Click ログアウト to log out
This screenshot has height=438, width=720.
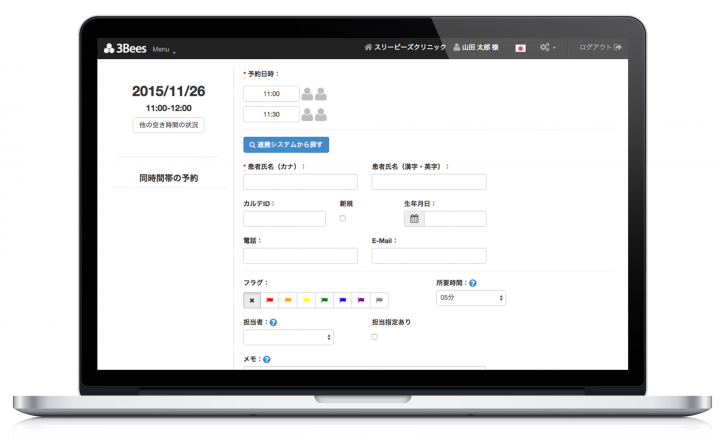coord(600,47)
